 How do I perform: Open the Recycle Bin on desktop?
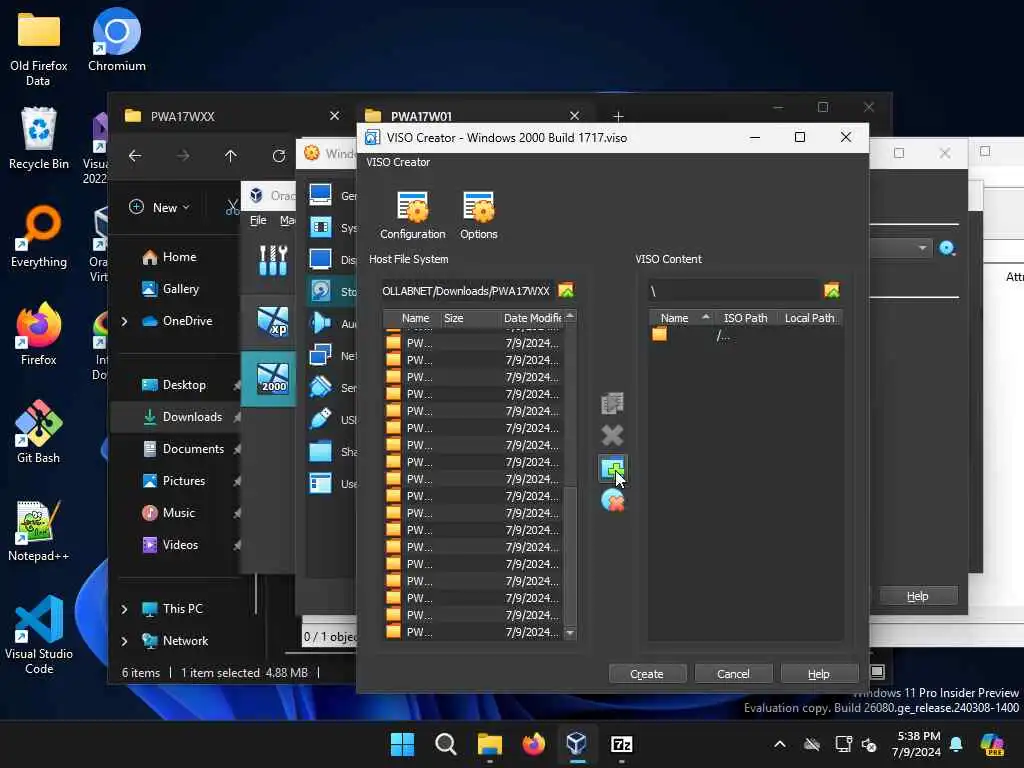(x=39, y=138)
